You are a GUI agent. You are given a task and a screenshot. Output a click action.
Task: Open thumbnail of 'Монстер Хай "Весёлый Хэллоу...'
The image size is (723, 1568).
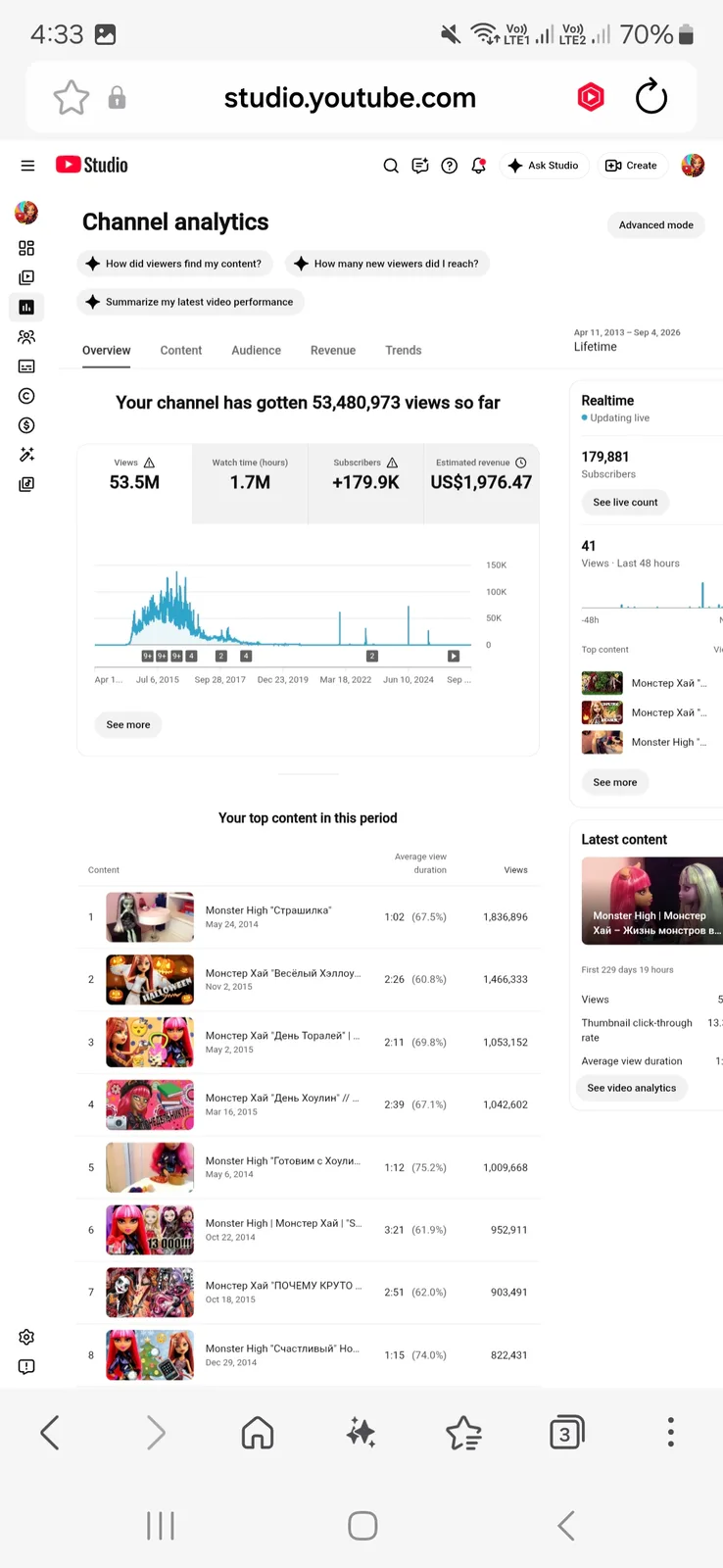click(150, 980)
